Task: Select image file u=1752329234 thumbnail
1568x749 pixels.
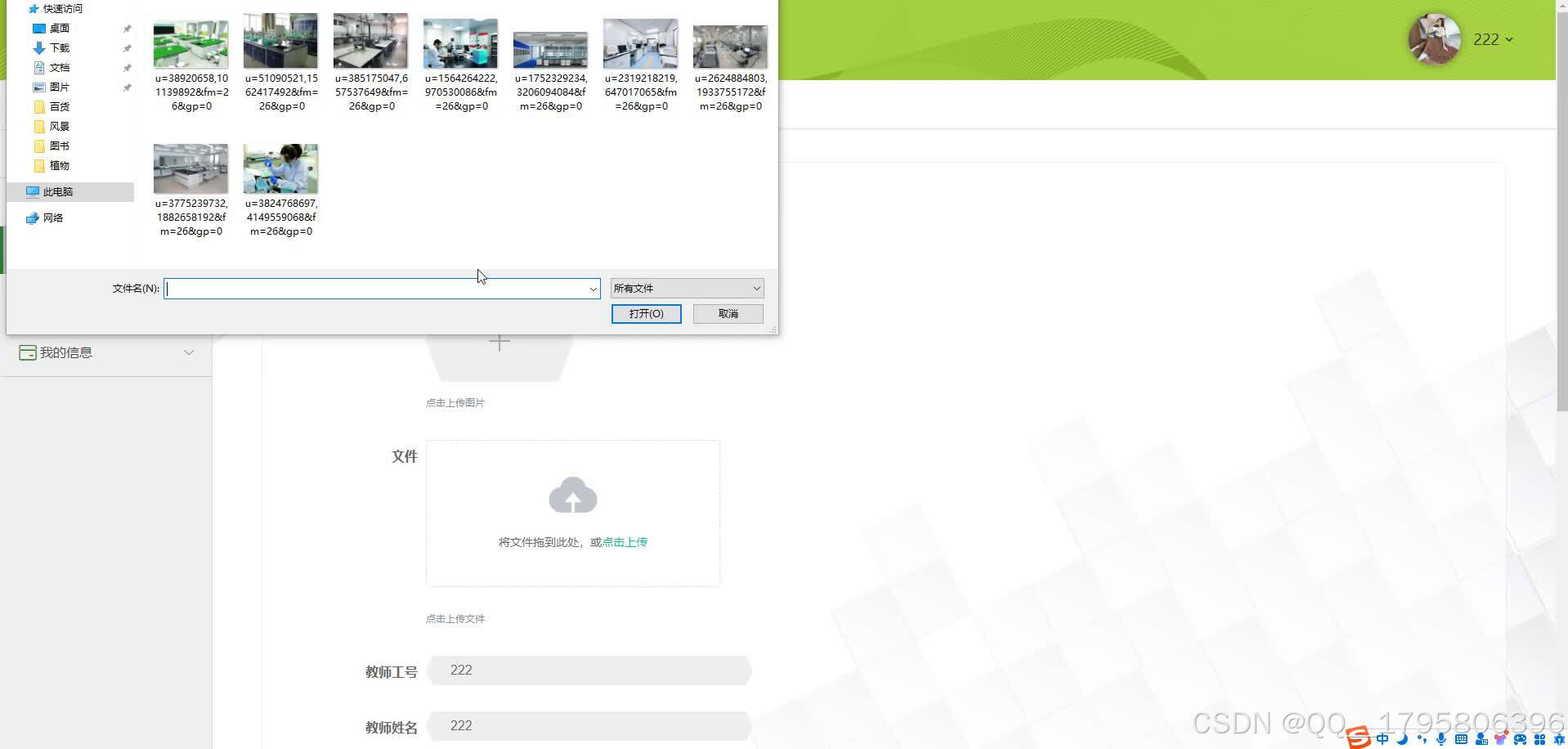Action: [x=550, y=50]
